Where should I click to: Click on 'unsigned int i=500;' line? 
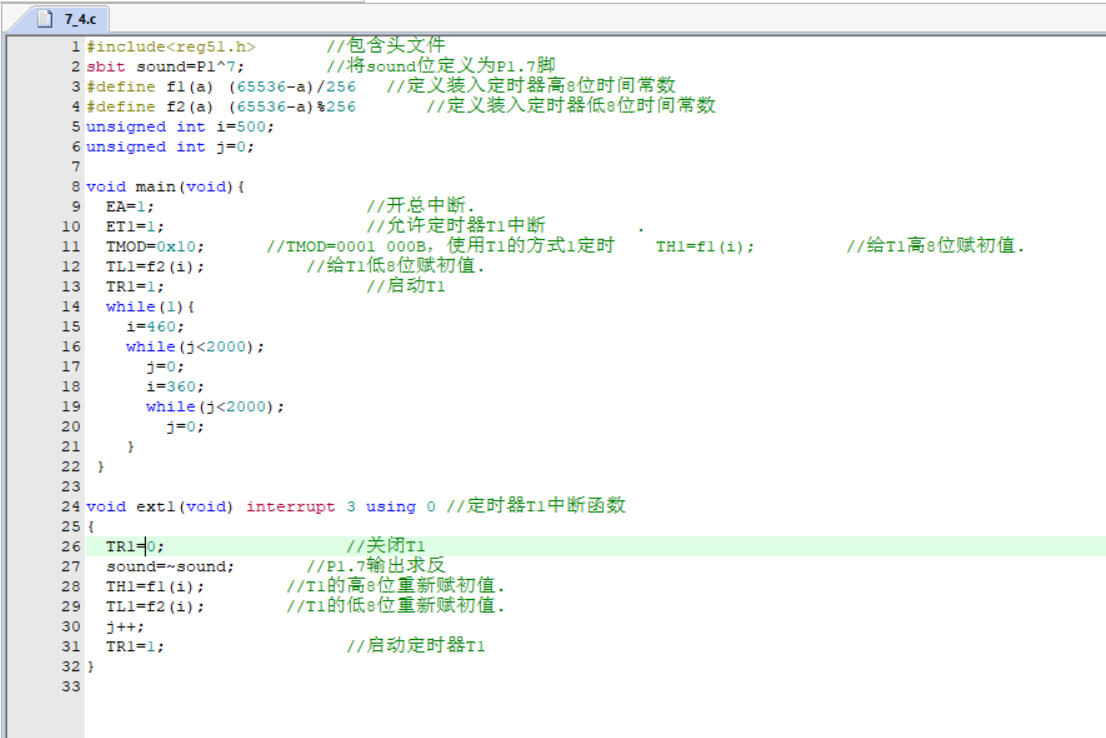coord(180,126)
